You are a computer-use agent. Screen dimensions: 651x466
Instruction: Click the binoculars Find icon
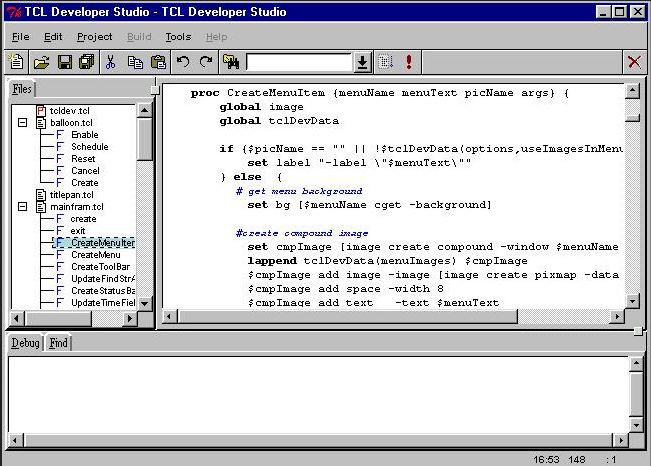(231, 62)
